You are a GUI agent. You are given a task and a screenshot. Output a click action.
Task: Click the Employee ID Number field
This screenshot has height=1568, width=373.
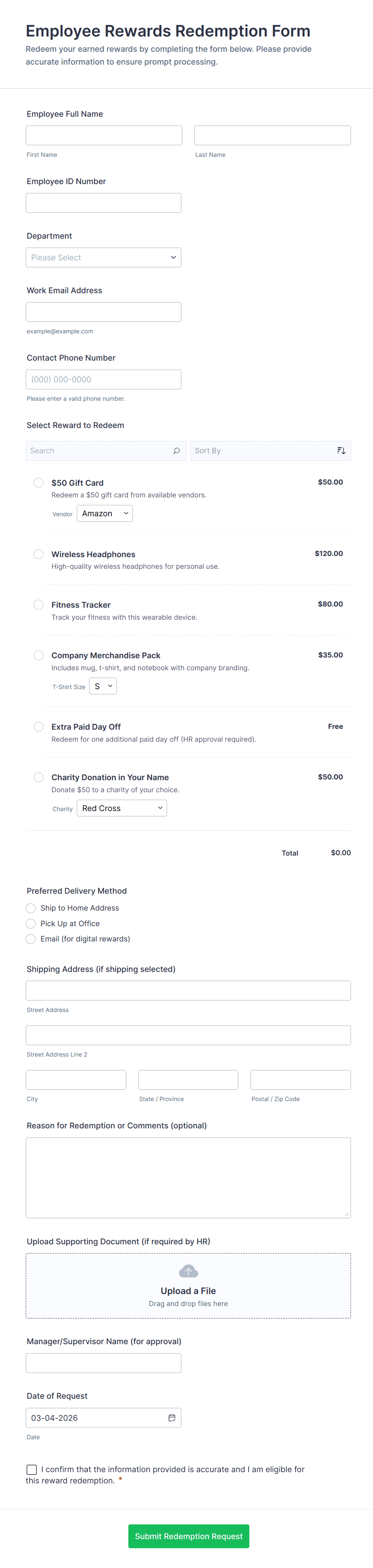[103, 203]
